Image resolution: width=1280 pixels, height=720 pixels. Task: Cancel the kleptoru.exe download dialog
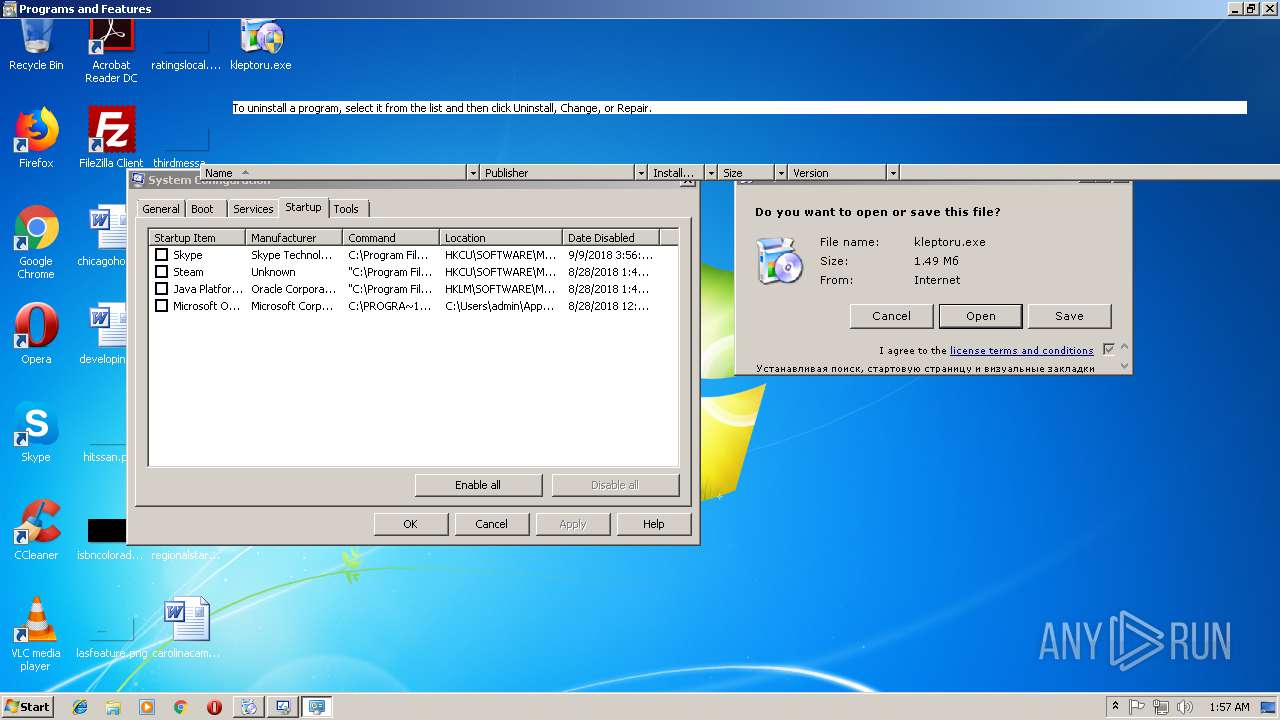click(x=891, y=316)
